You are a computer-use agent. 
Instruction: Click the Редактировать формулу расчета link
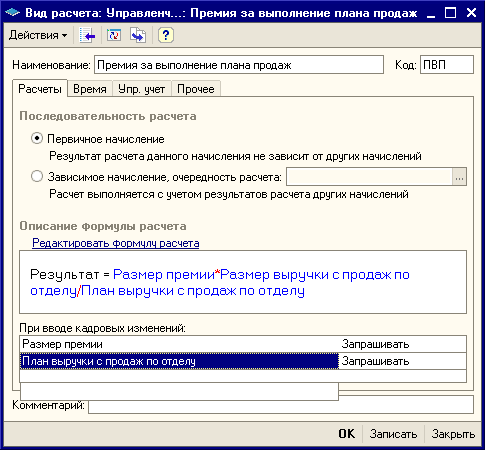[x=116, y=243]
